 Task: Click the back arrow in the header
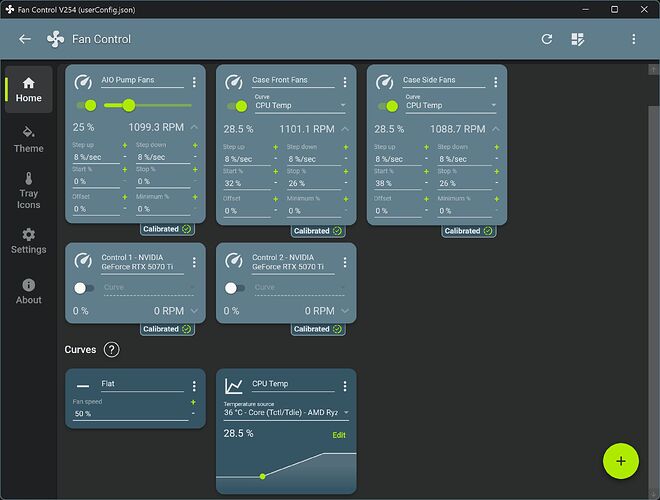(x=25, y=39)
